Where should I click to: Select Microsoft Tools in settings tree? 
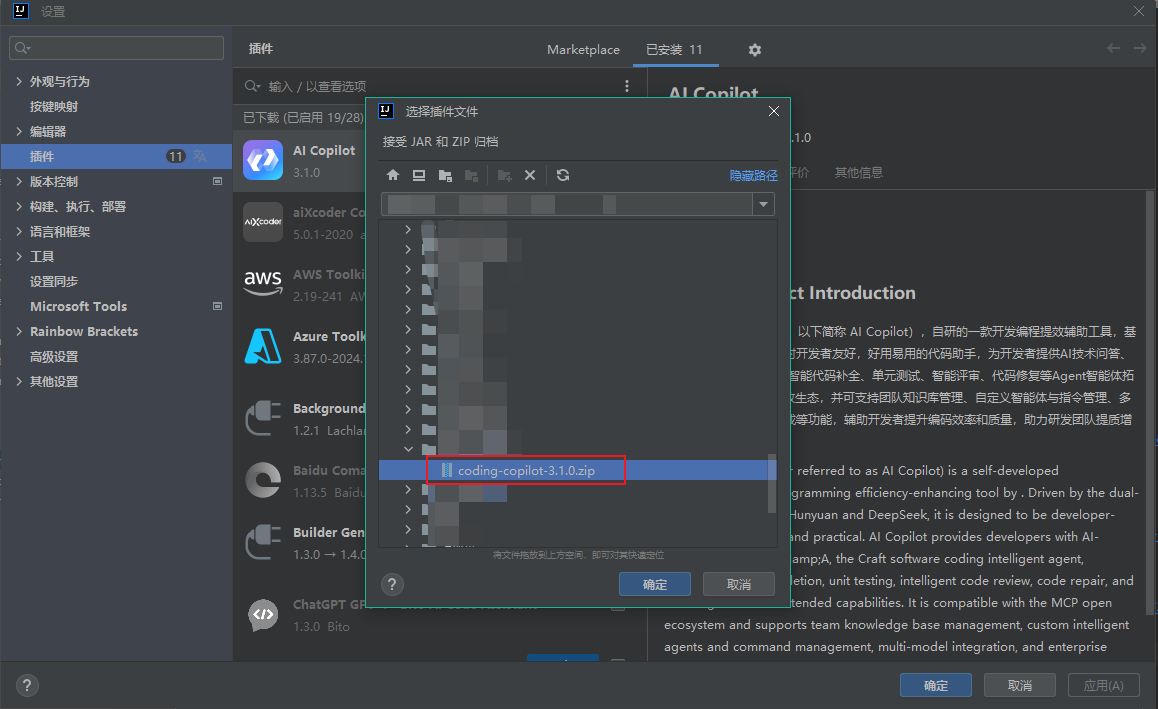pos(78,306)
